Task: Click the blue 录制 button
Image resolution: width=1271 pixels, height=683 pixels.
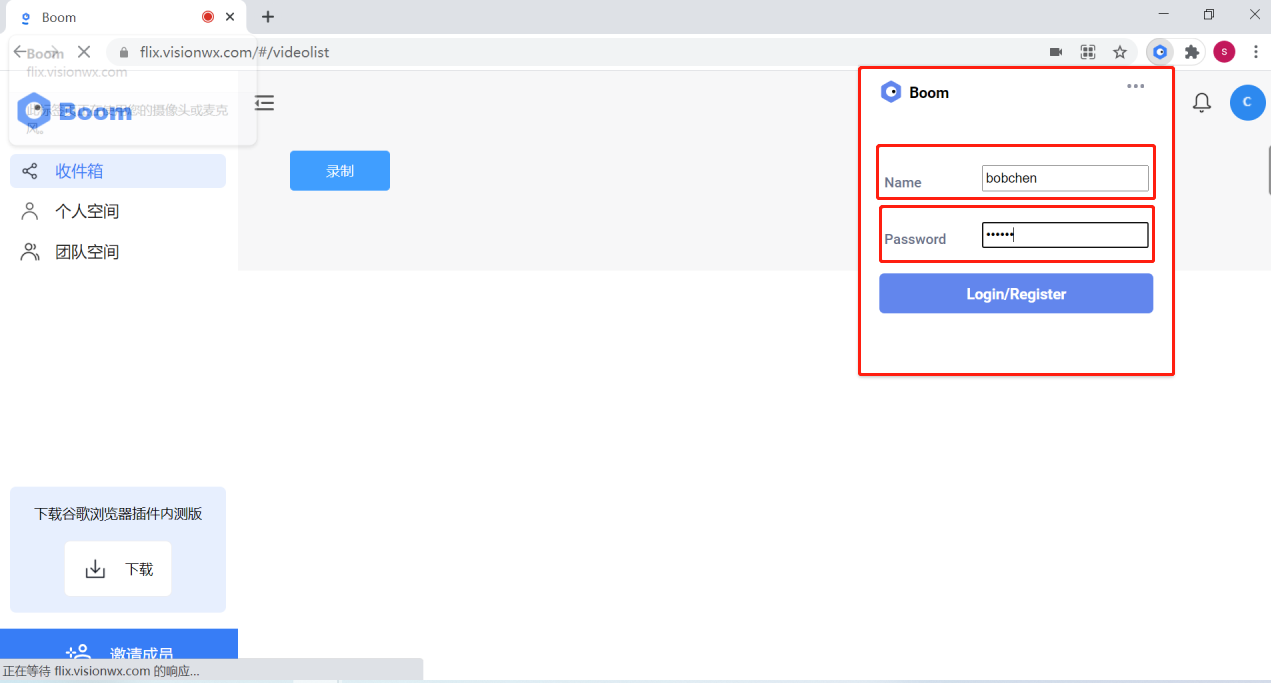Action: point(340,171)
